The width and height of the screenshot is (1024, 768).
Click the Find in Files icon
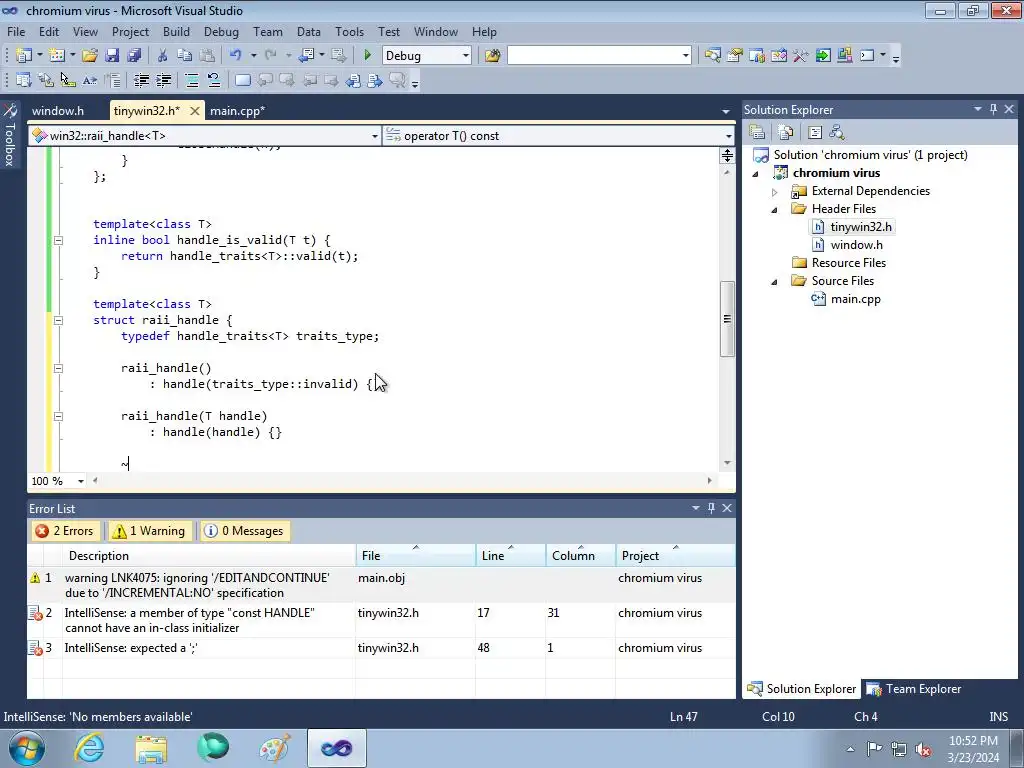click(492, 56)
